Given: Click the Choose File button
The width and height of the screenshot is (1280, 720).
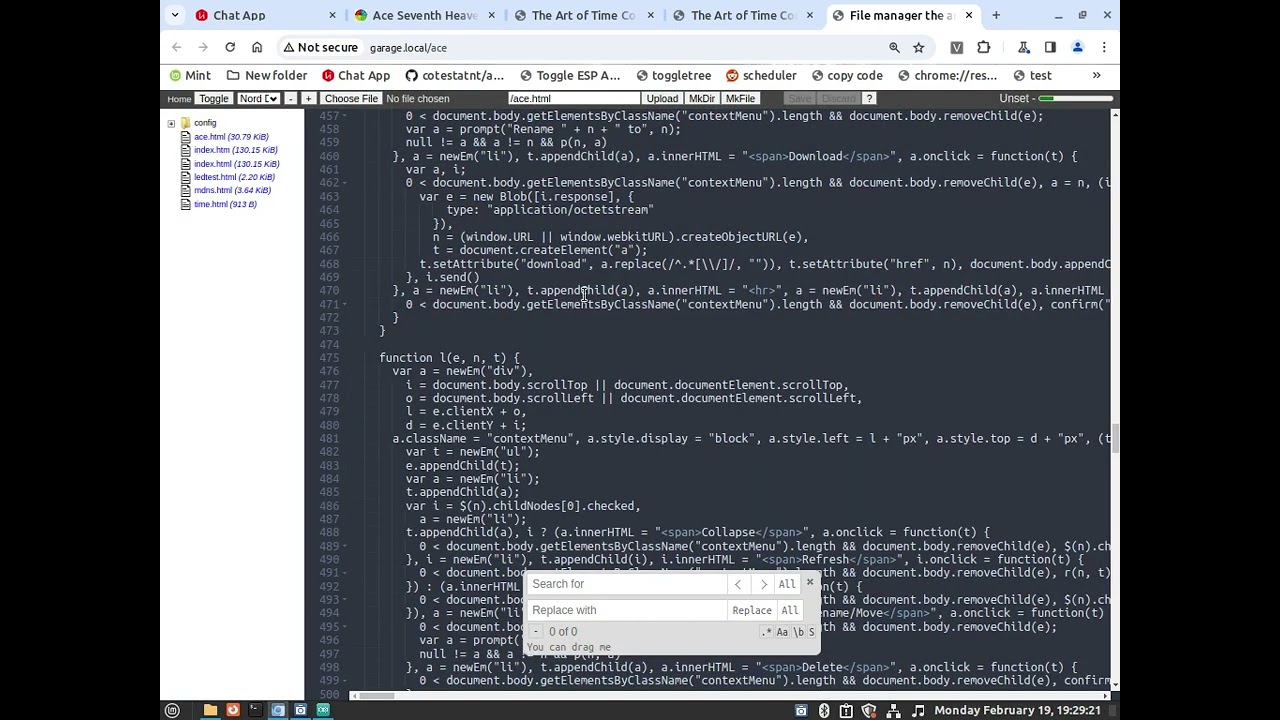Looking at the screenshot, I should tap(351, 99).
